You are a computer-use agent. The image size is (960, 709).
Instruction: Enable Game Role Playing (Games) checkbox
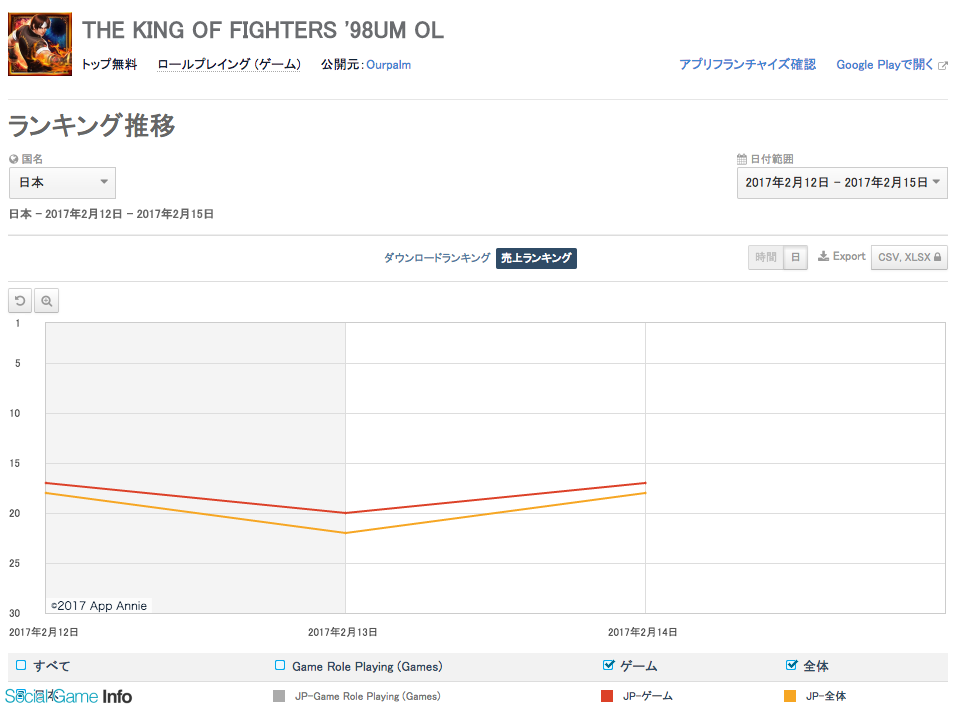(x=280, y=665)
